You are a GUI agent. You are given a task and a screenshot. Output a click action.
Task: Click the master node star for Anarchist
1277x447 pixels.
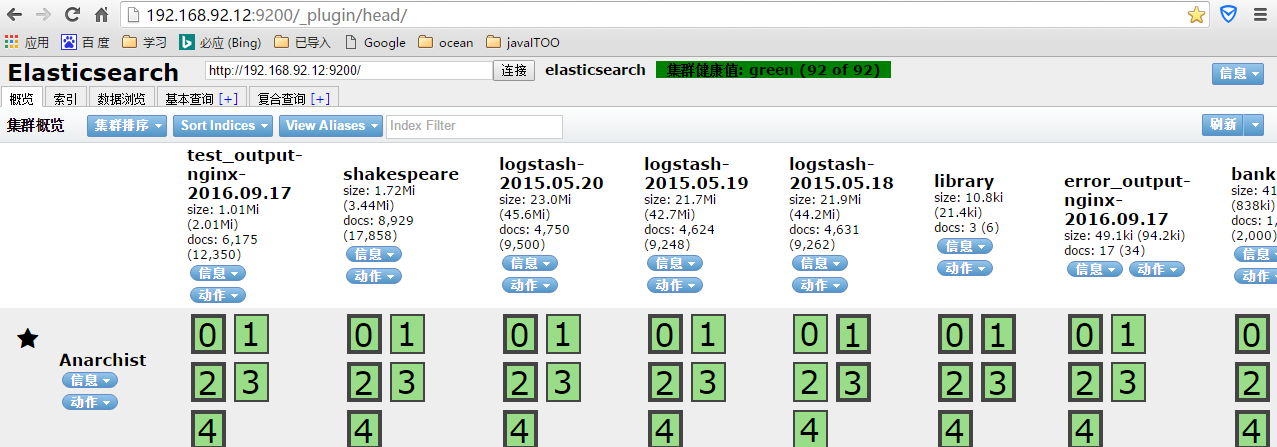pos(28,339)
